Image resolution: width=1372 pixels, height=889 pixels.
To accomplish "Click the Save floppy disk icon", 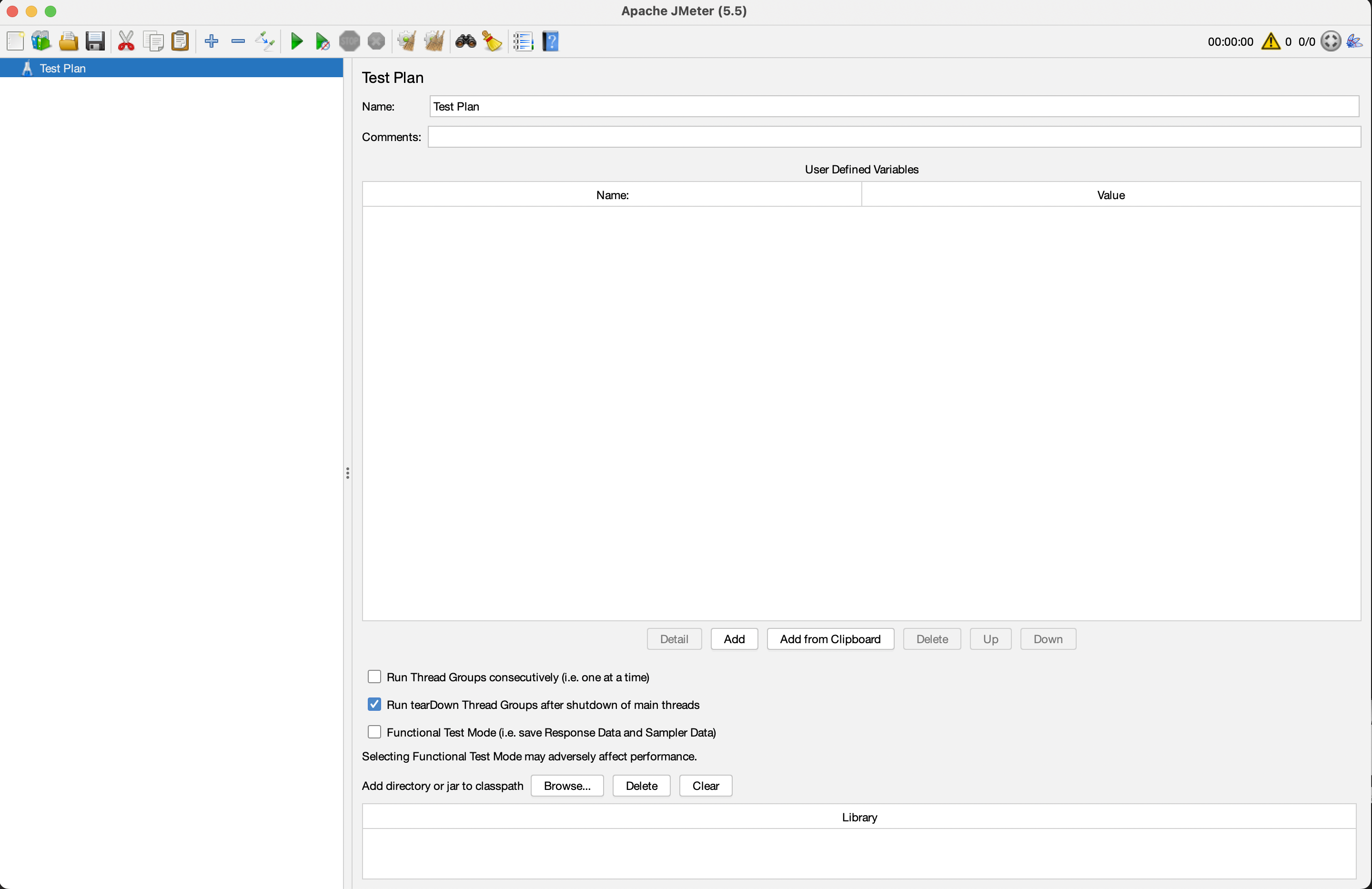I will coord(95,41).
